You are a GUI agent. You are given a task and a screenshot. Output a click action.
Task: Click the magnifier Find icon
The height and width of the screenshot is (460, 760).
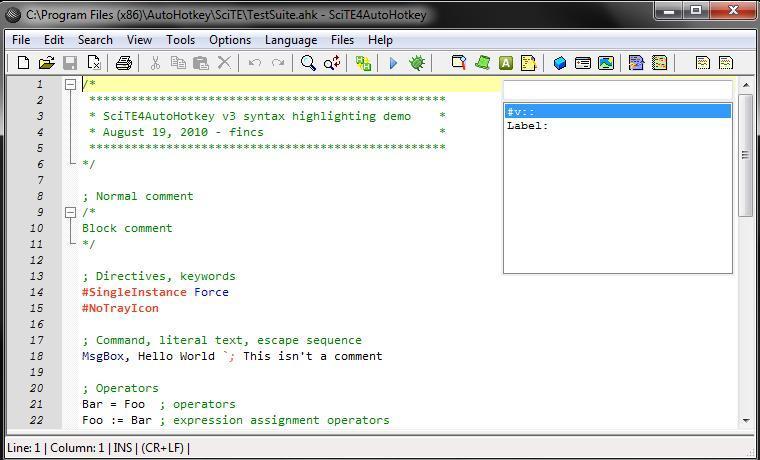tap(308, 63)
